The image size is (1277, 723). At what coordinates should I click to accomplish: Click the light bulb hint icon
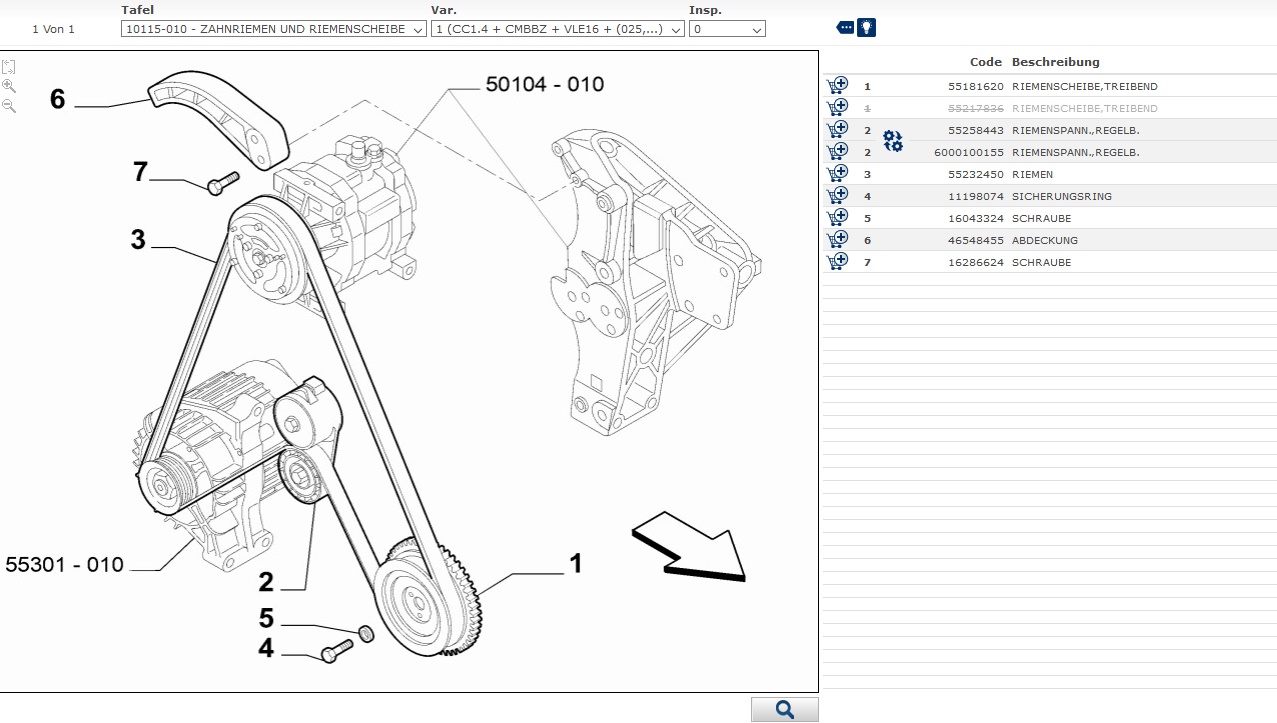[x=866, y=28]
